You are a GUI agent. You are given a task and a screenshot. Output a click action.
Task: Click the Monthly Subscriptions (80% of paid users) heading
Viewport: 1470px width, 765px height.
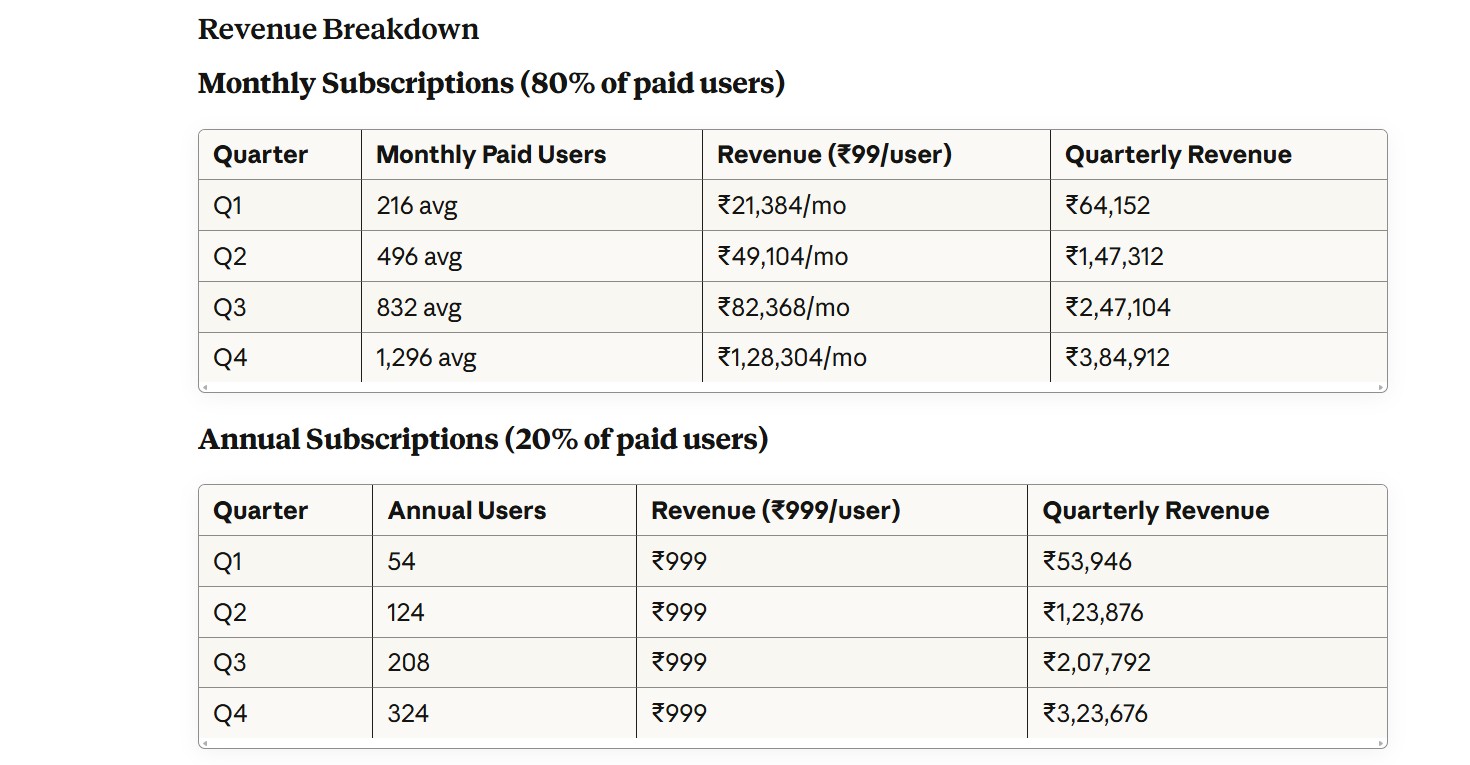[x=491, y=83]
